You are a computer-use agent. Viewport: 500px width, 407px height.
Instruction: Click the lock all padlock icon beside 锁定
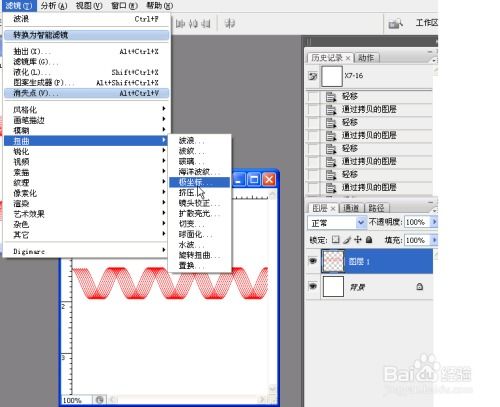point(369,240)
